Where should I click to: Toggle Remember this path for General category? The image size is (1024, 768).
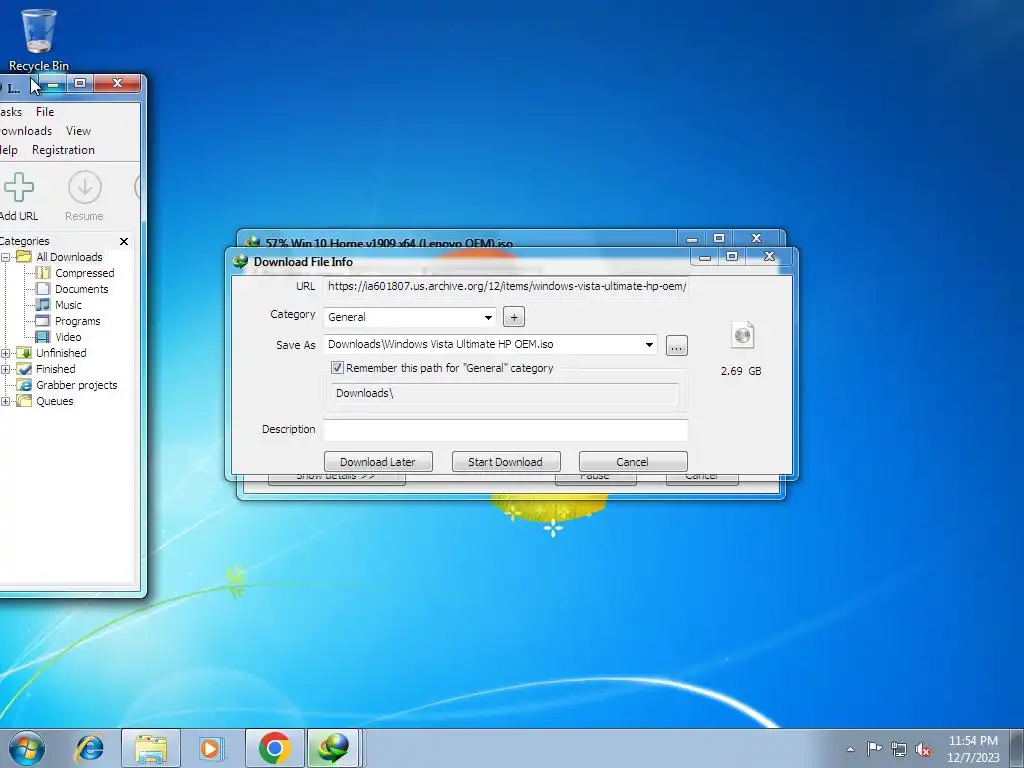[x=337, y=368]
